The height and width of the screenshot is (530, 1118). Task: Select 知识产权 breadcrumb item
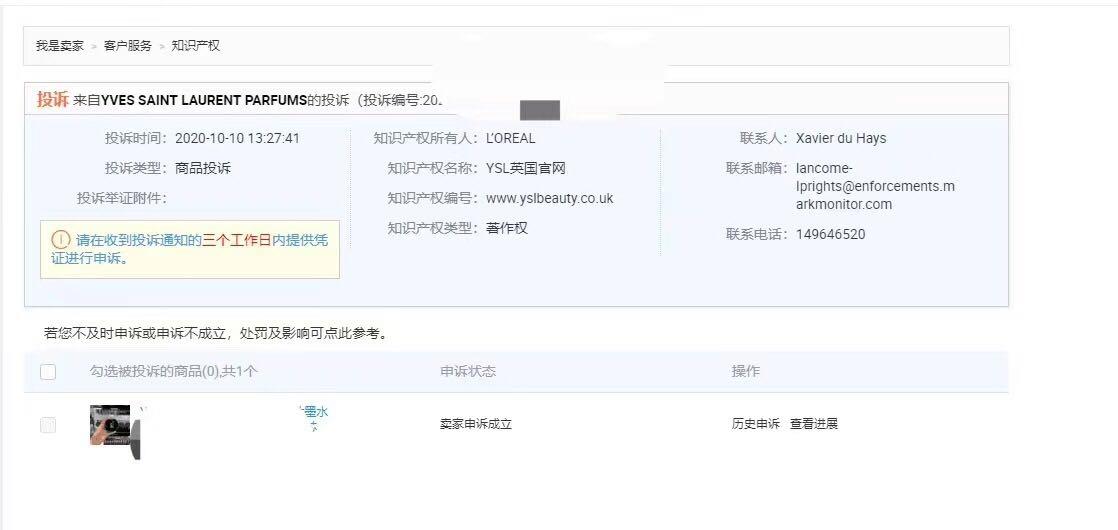tap(196, 46)
